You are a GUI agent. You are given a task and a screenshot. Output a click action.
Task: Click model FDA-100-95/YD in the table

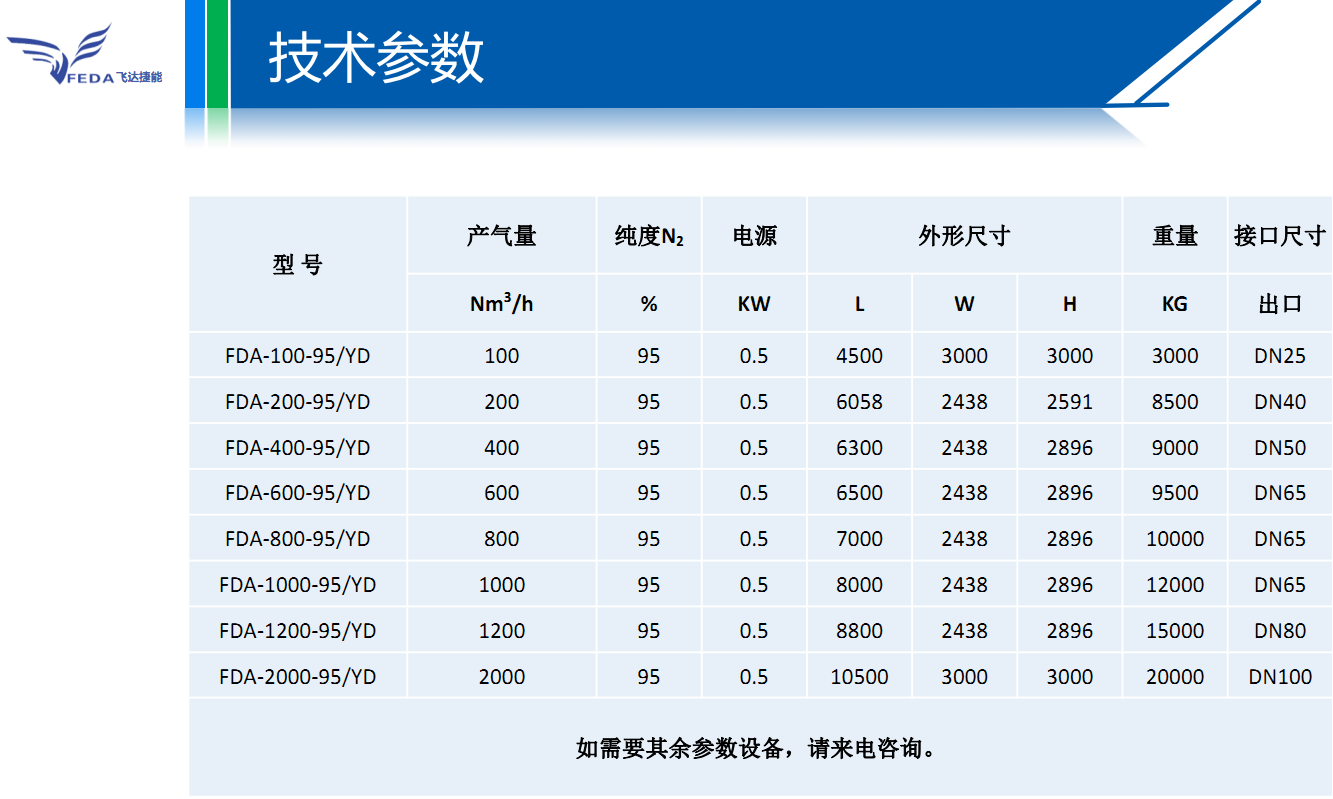(x=298, y=356)
